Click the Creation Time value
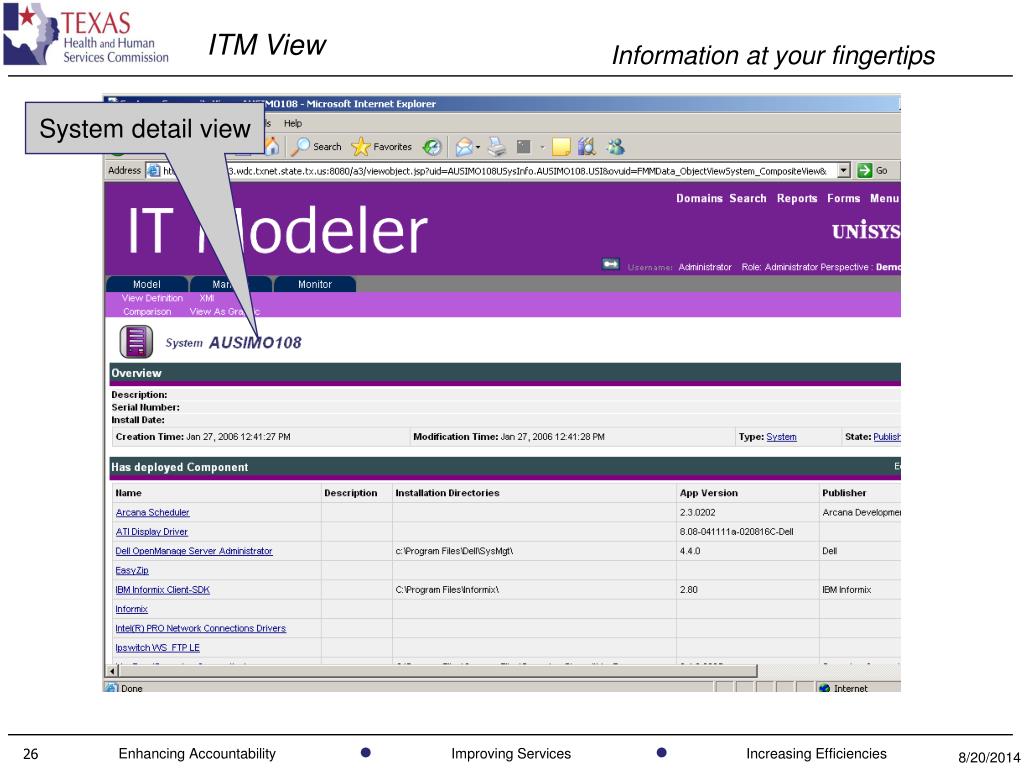Screen dimensions: 1024x768 [x=238, y=437]
